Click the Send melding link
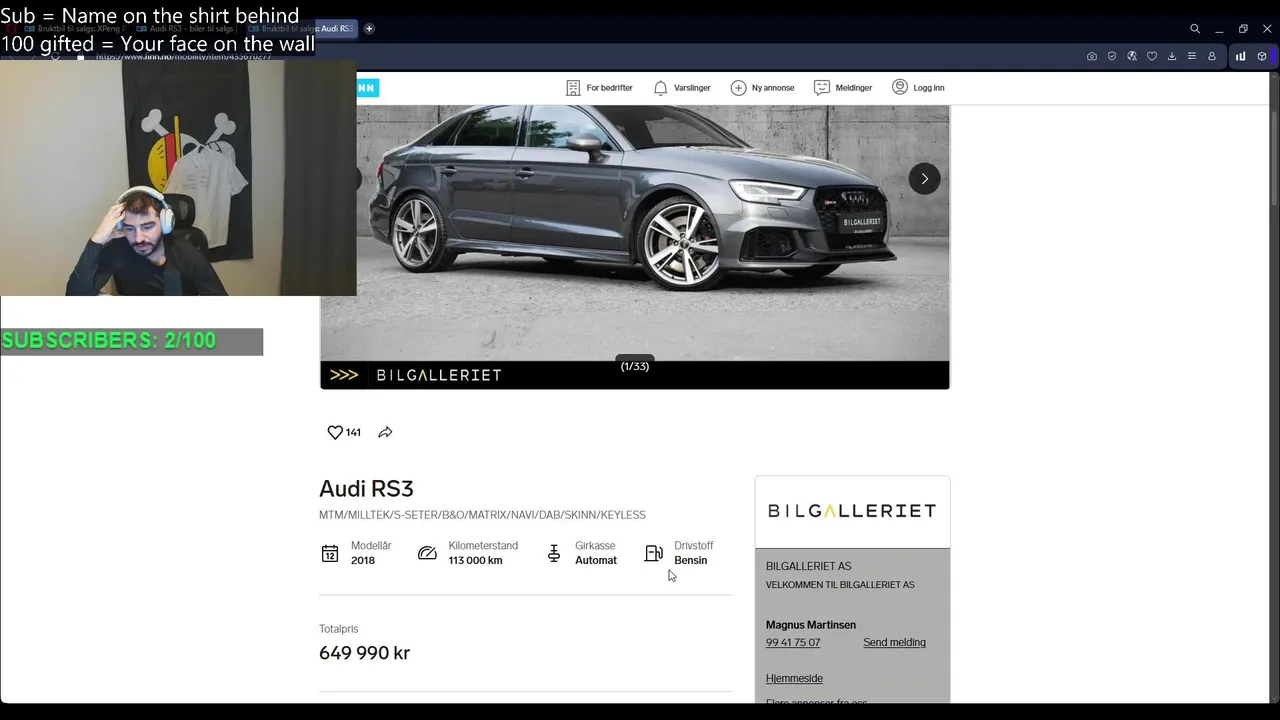Image resolution: width=1280 pixels, height=720 pixels. pos(894,643)
